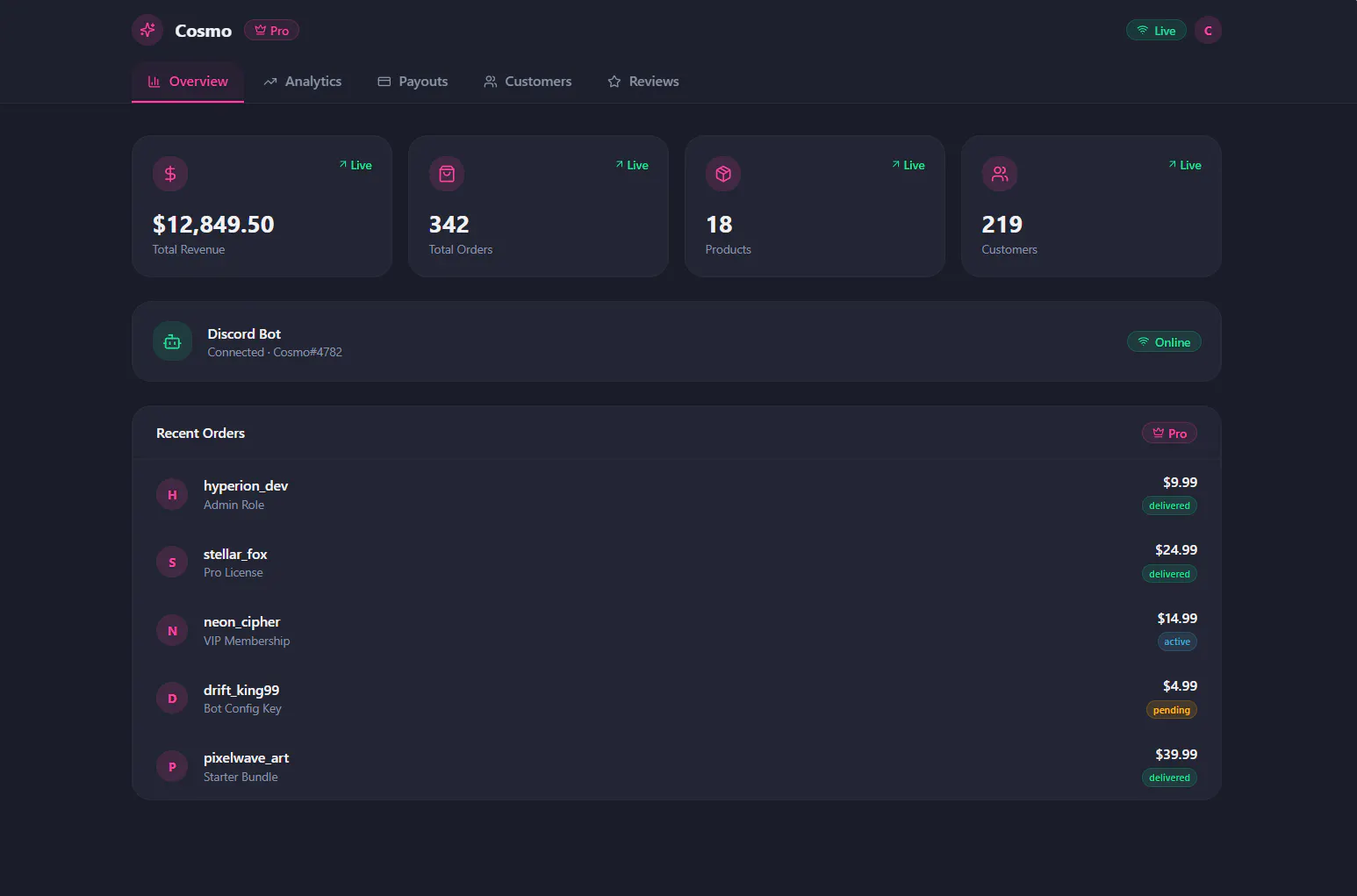Click the S avatar for stellar_fox

[172, 563]
